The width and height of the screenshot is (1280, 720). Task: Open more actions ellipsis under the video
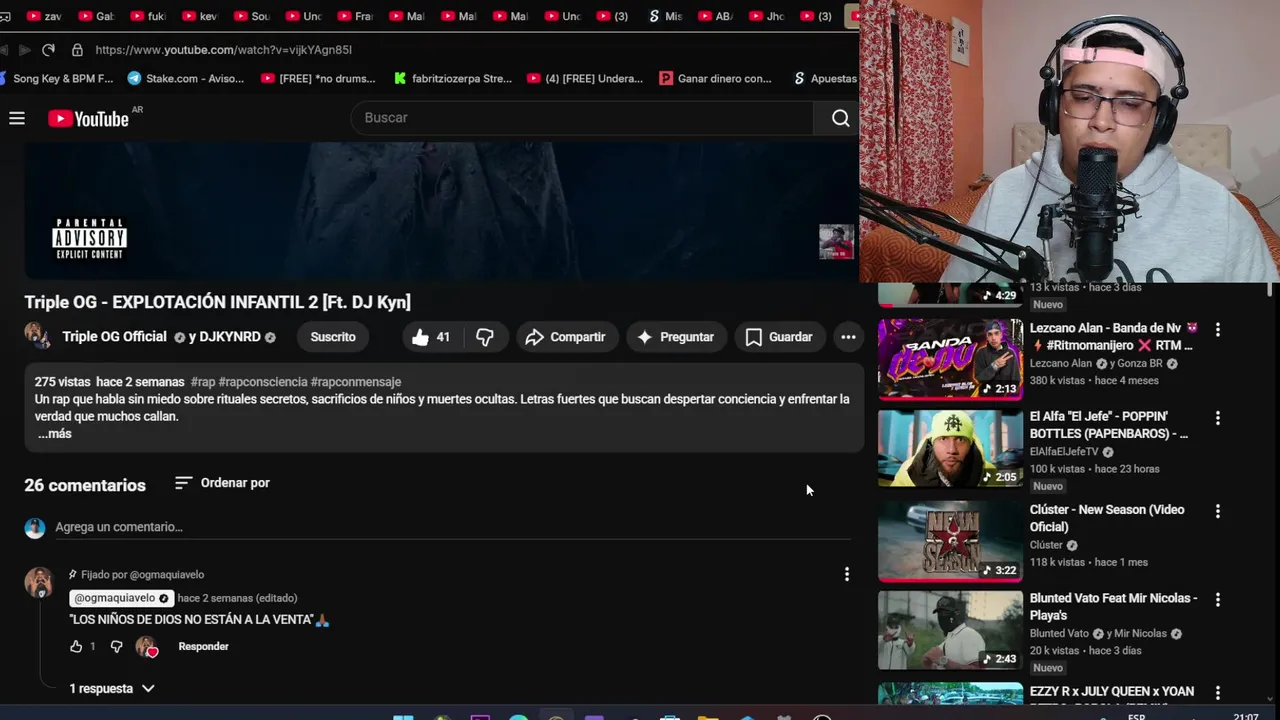(x=848, y=337)
